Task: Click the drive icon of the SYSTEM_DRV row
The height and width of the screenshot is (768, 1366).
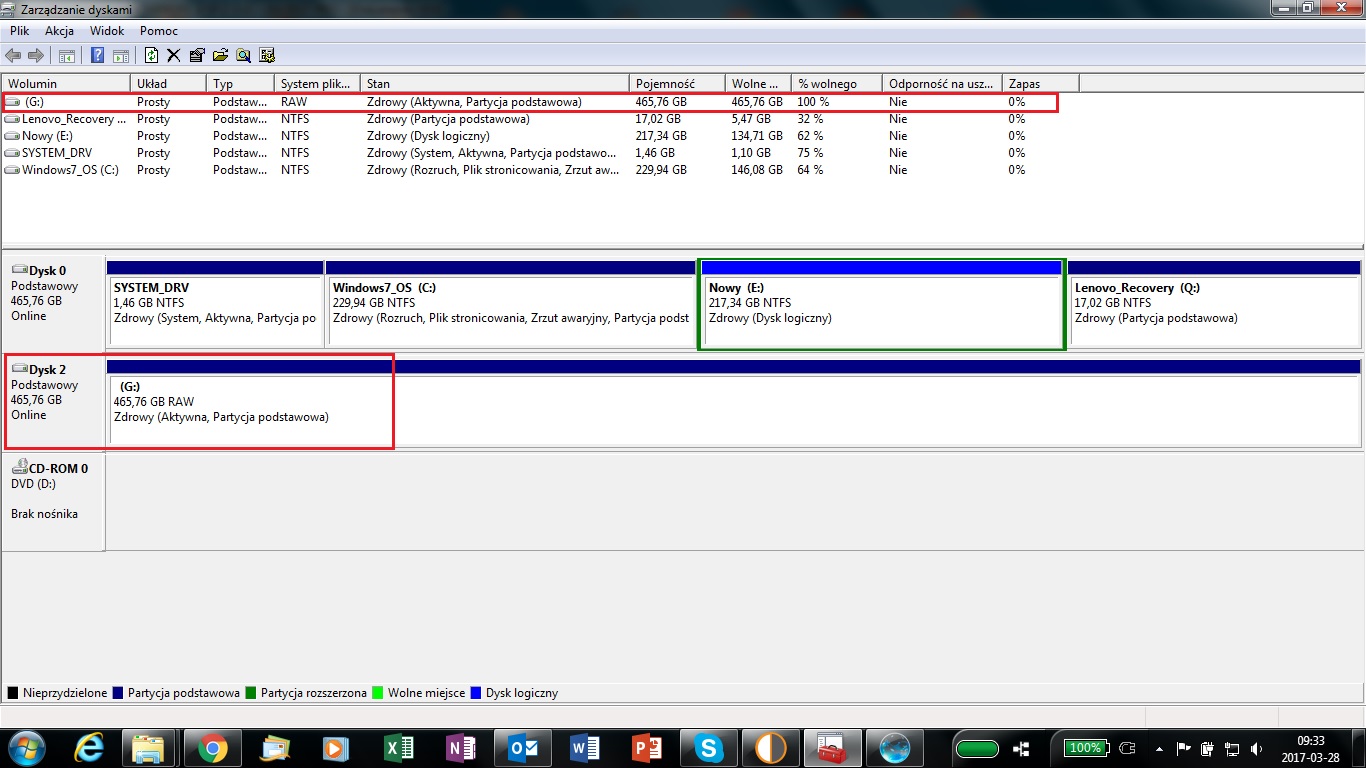Action: (12, 153)
